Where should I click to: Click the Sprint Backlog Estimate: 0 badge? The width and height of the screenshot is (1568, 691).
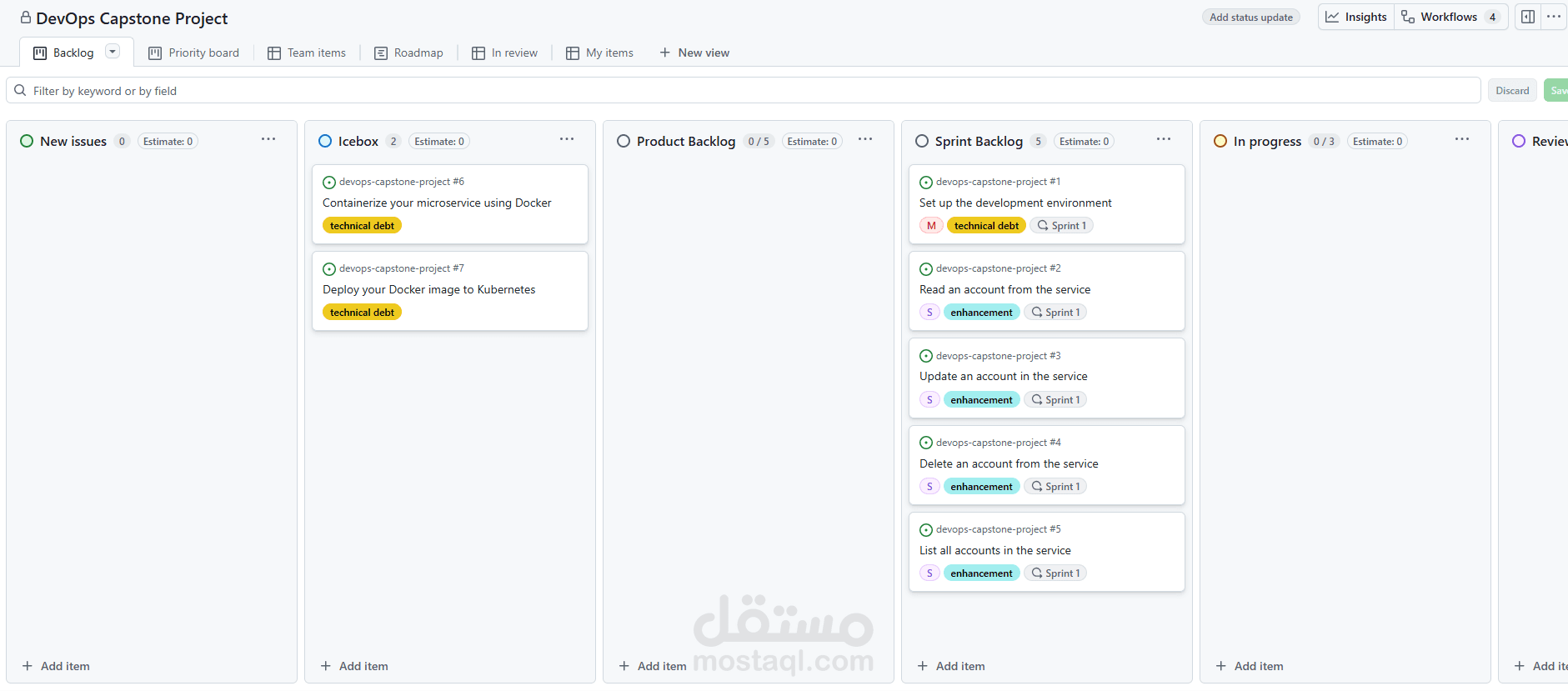[1084, 141]
